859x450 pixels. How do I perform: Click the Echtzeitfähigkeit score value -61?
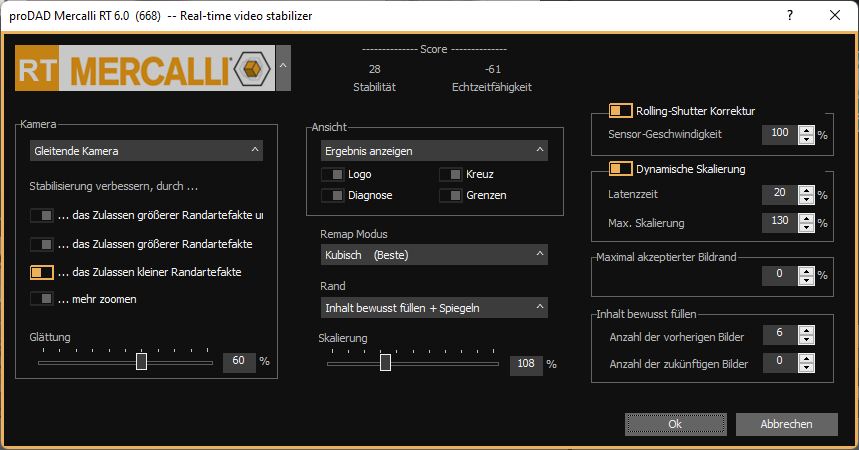pos(493,69)
